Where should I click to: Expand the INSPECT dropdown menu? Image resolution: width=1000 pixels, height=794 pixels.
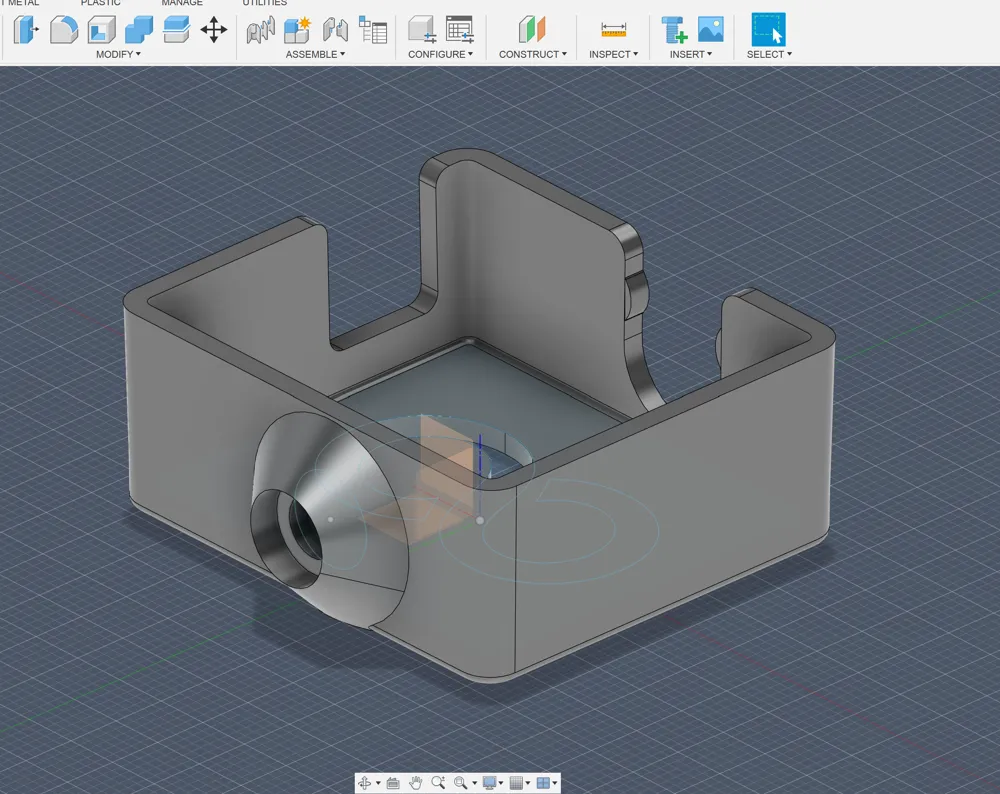click(613, 54)
